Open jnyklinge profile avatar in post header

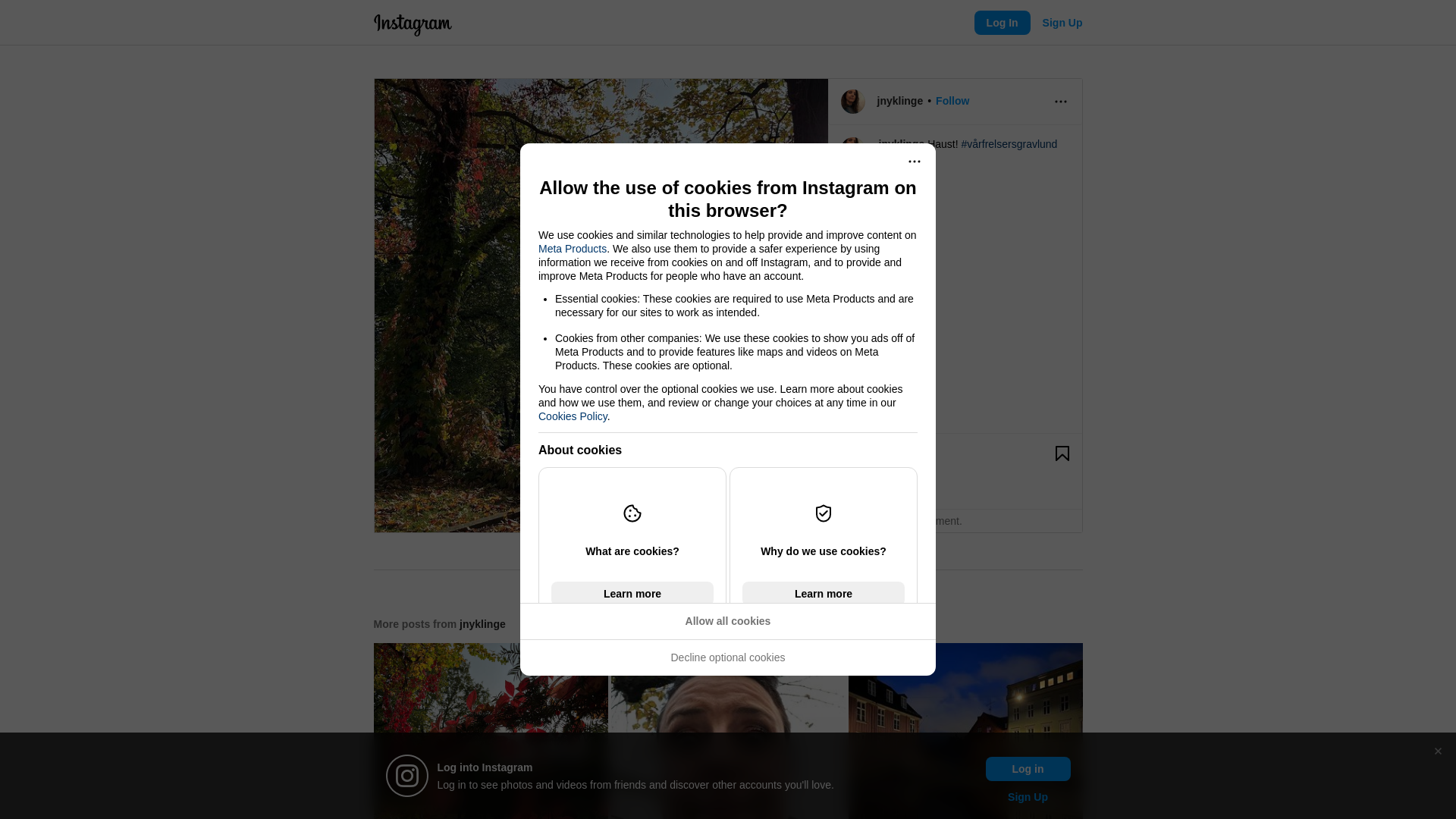(853, 102)
